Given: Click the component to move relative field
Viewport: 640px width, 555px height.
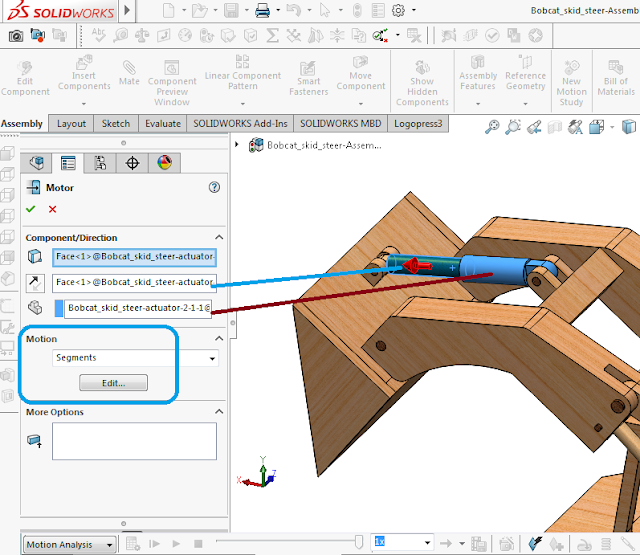Looking at the screenshot, I should pos(138,309).
